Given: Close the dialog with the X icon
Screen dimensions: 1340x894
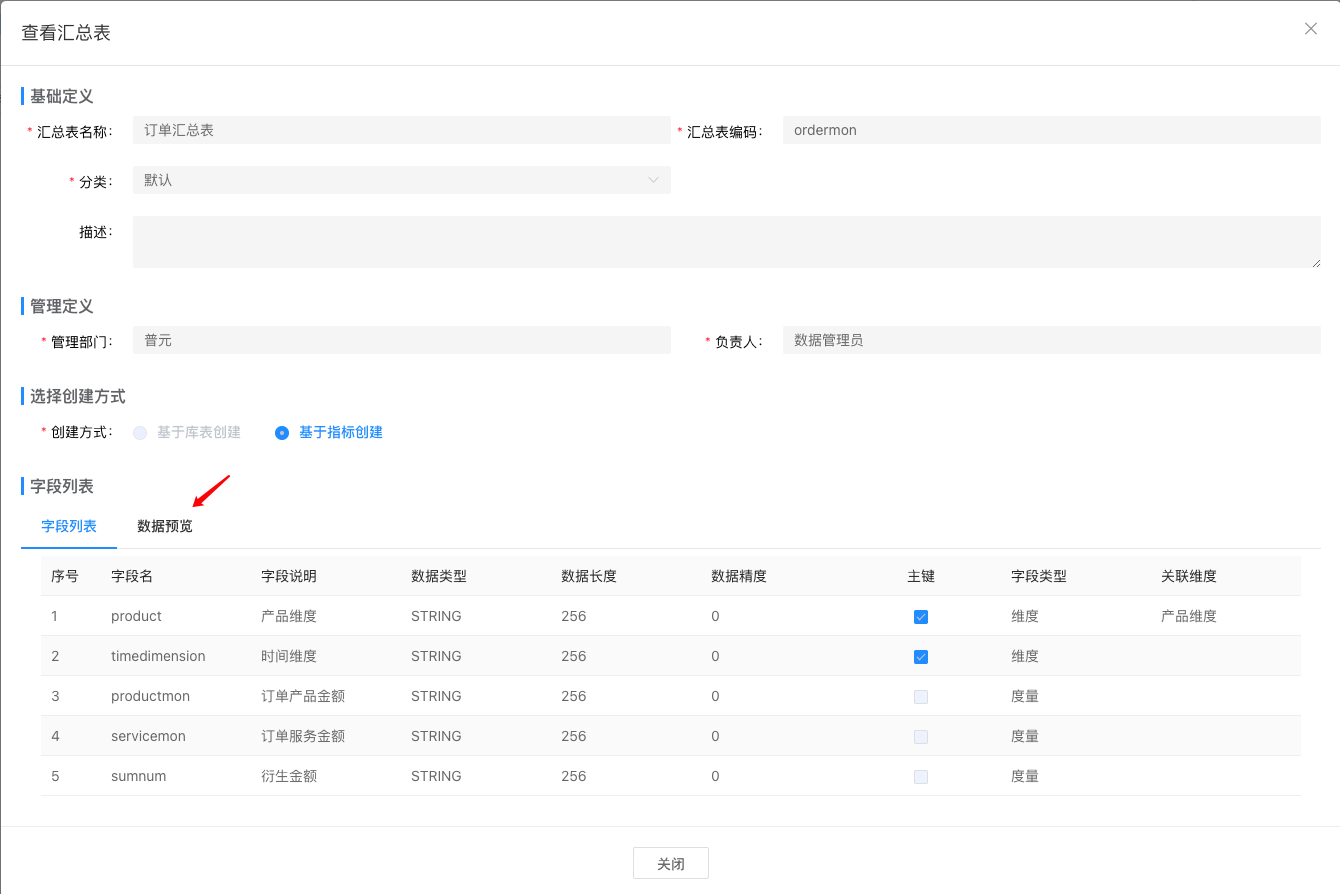Looking at the screenshot, I should pos(1310,29).
